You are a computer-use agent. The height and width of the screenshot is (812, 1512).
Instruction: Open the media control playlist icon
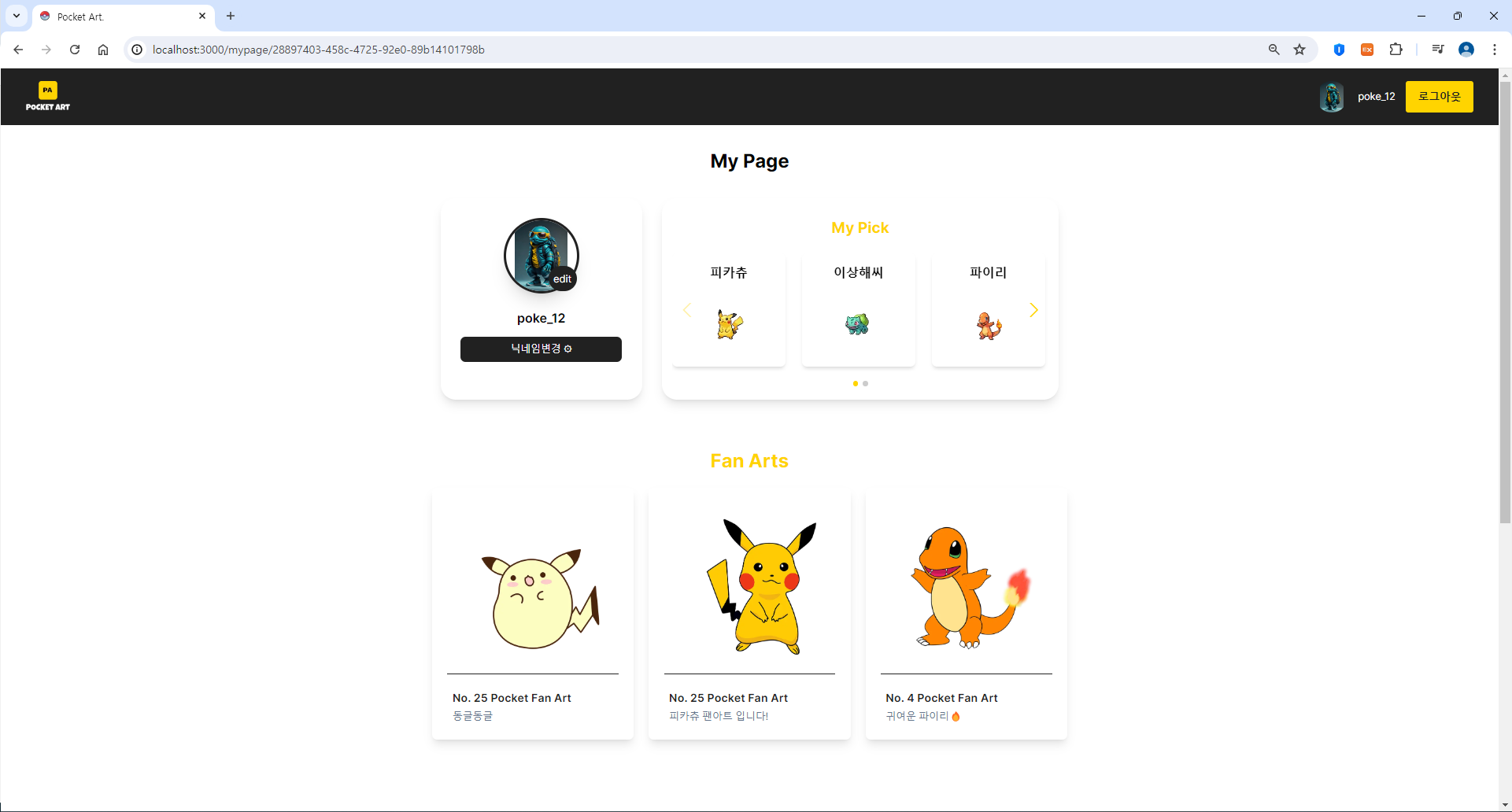click(x=1438, y=50)
